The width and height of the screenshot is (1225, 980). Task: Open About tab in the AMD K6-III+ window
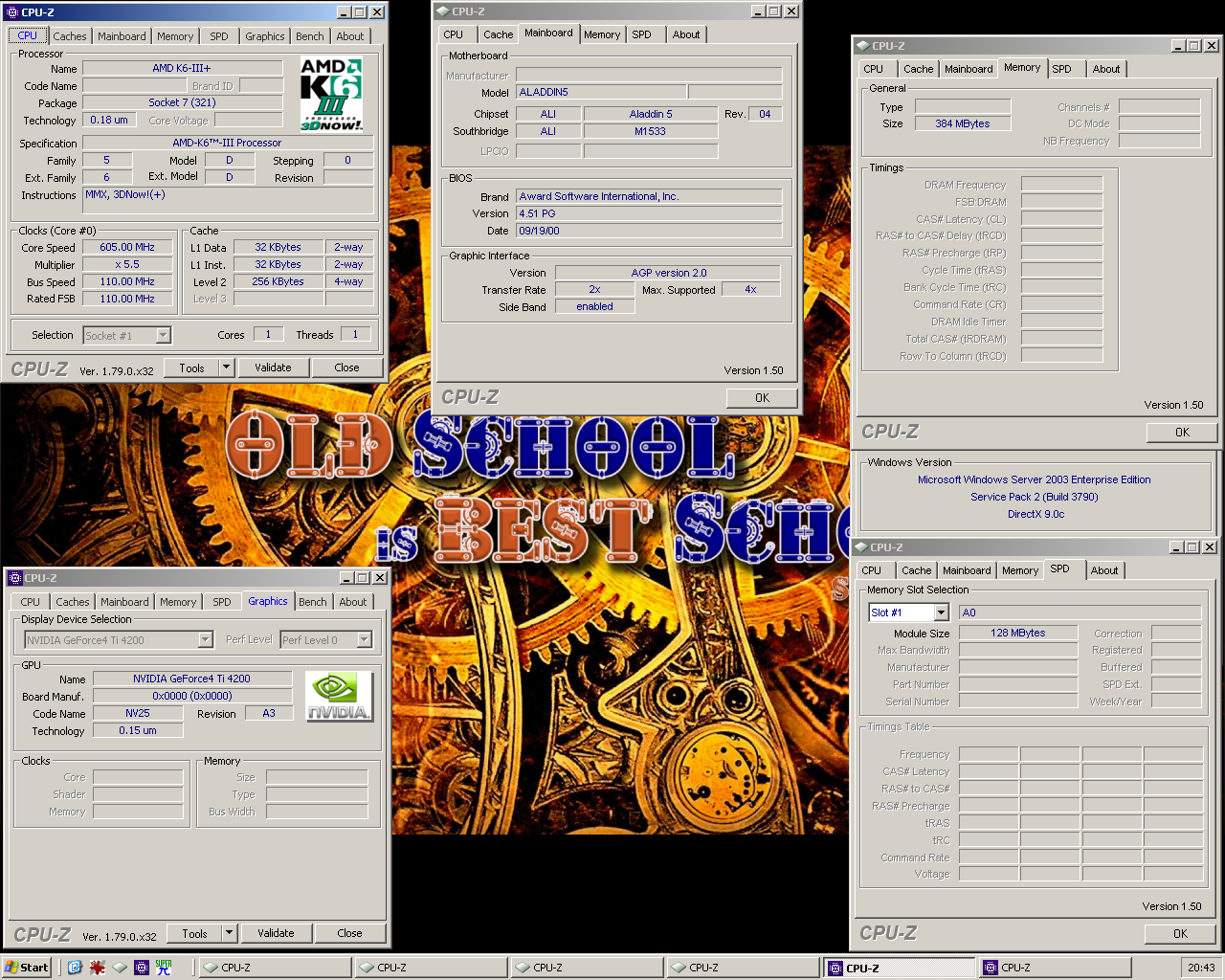coord(350,36)
